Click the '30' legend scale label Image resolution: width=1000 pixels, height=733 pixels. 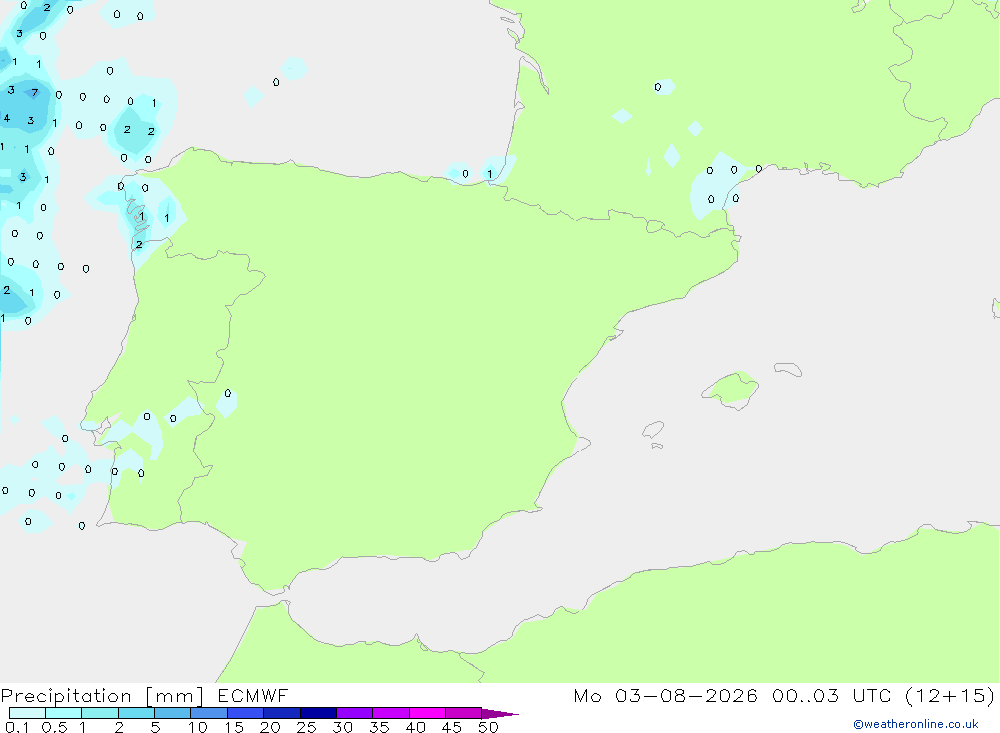tap(343, 727)
